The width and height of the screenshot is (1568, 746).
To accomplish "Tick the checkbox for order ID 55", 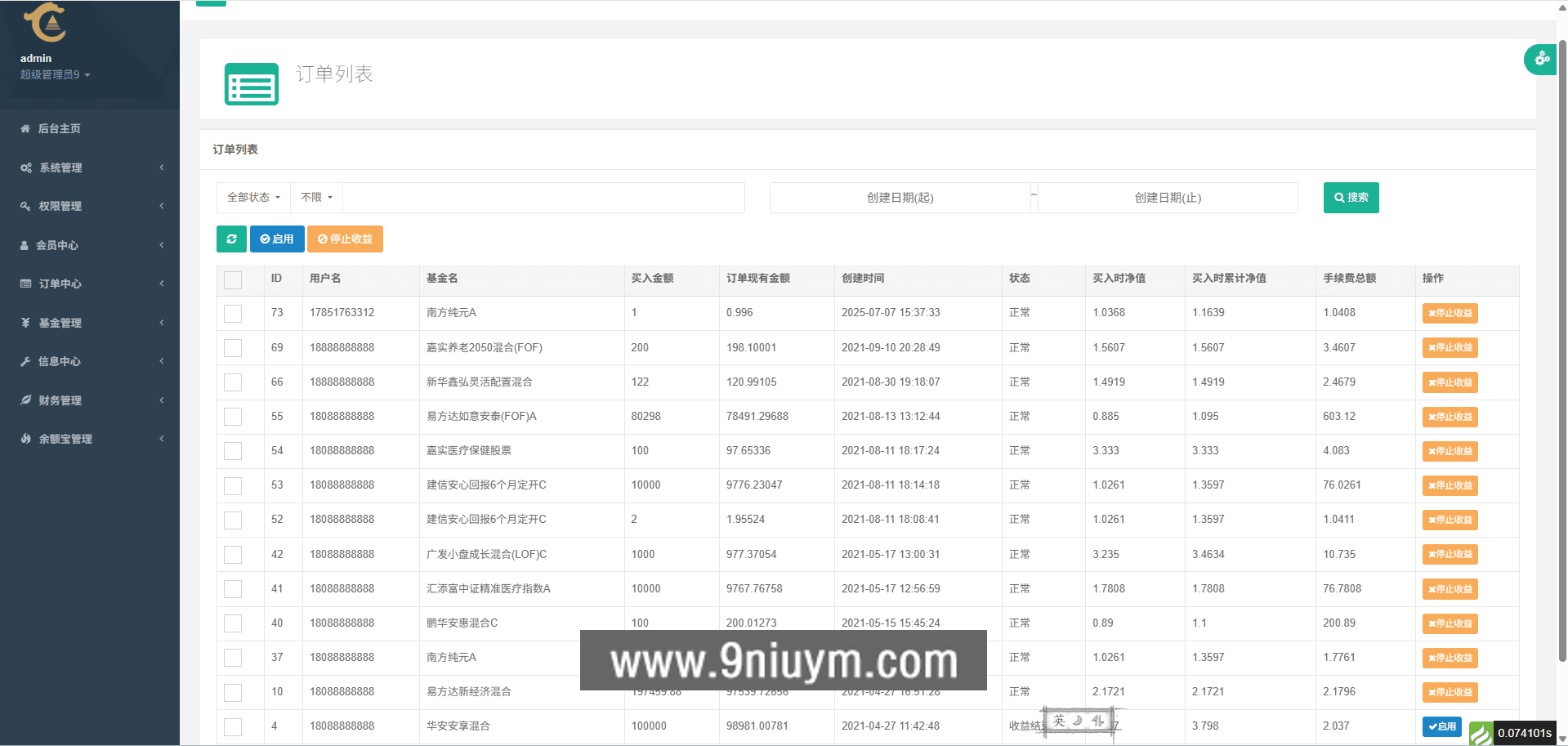I will [233, 416].
